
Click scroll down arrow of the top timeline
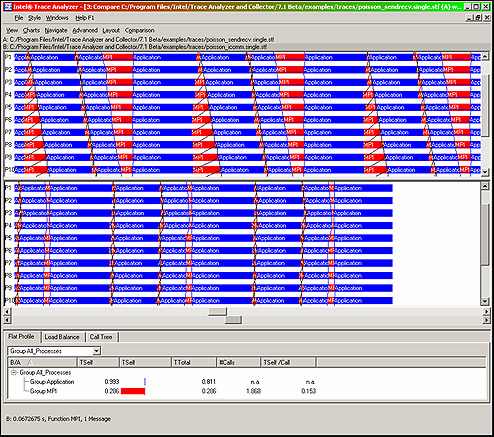tap(485, 172)
